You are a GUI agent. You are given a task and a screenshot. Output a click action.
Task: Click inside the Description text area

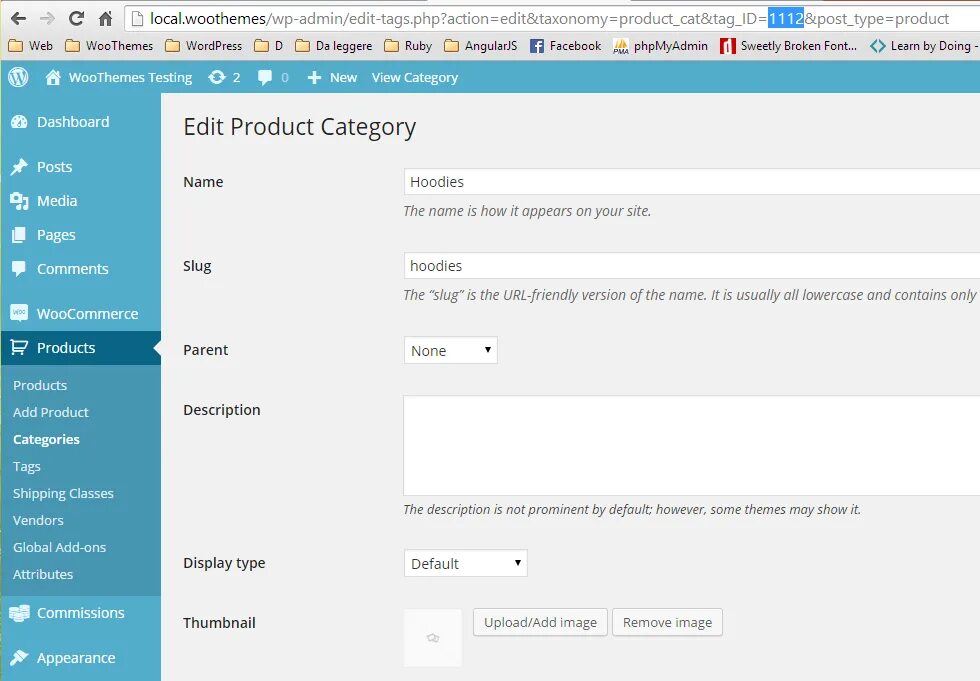pyautogui.click(x=692, y=445)
